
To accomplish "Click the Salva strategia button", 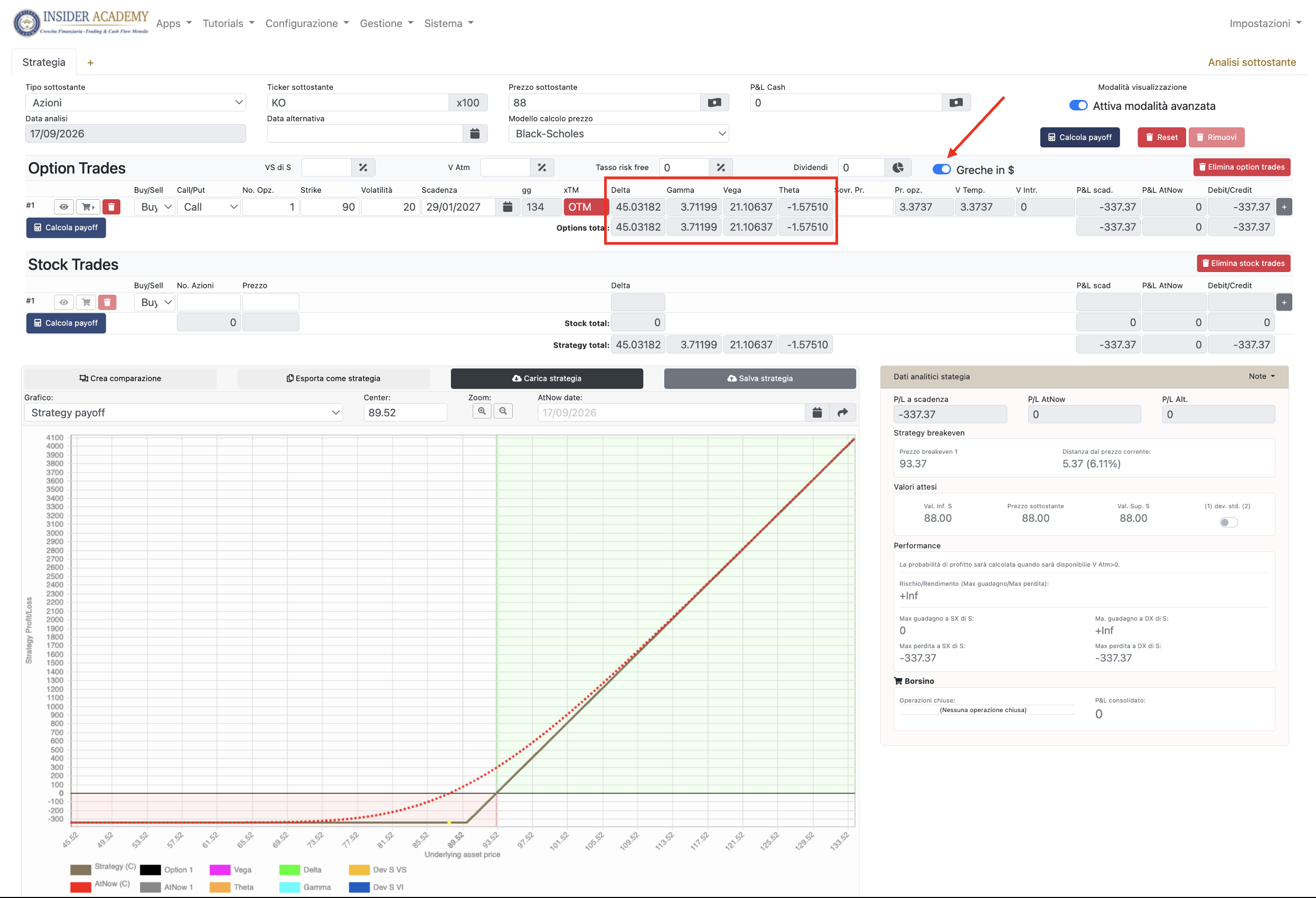I will (760, 378).
